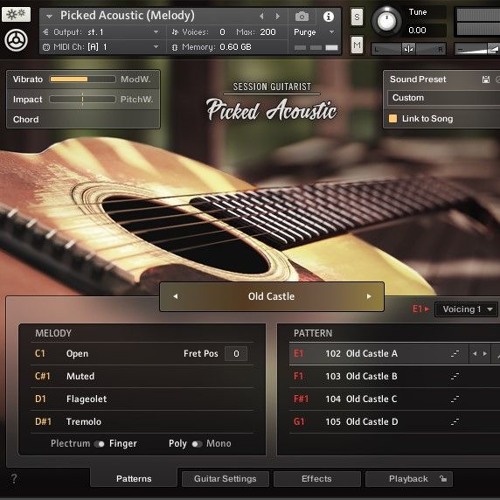Click the red E1 key indicator beside Voicing

[x=421, y=309]
